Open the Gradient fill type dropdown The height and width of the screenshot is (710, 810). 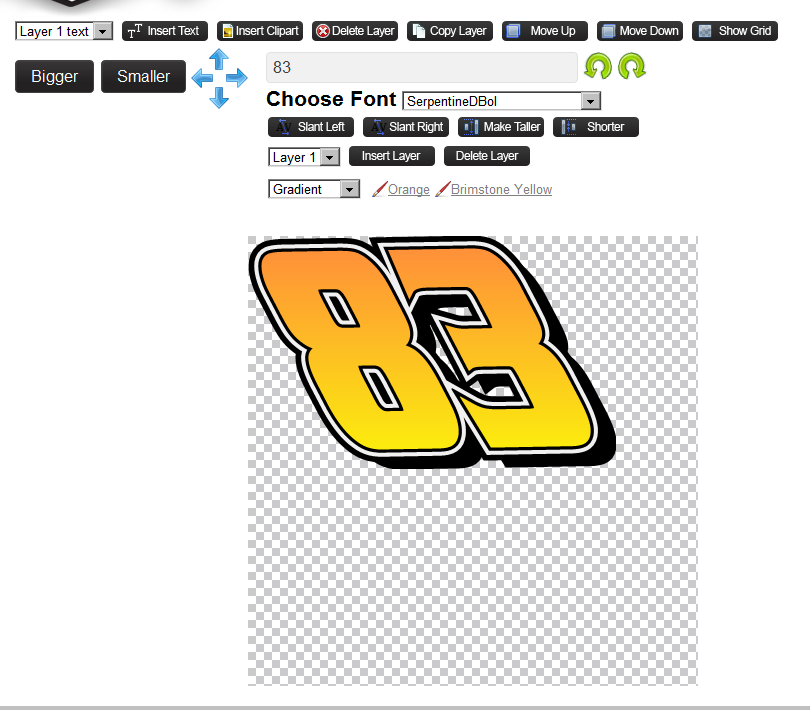[x=314, y=189]
